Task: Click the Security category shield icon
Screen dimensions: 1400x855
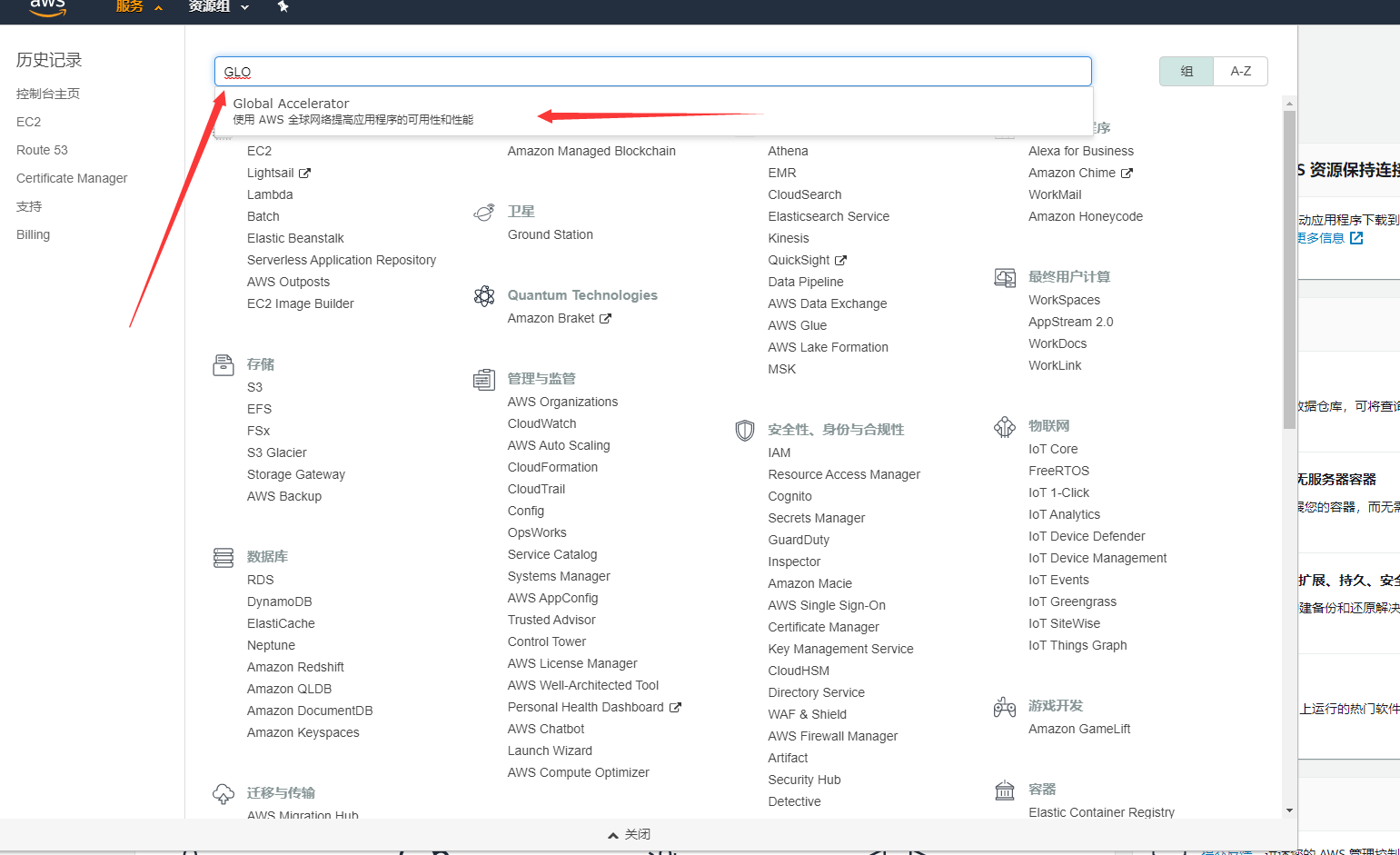Action: coord(745,430)
